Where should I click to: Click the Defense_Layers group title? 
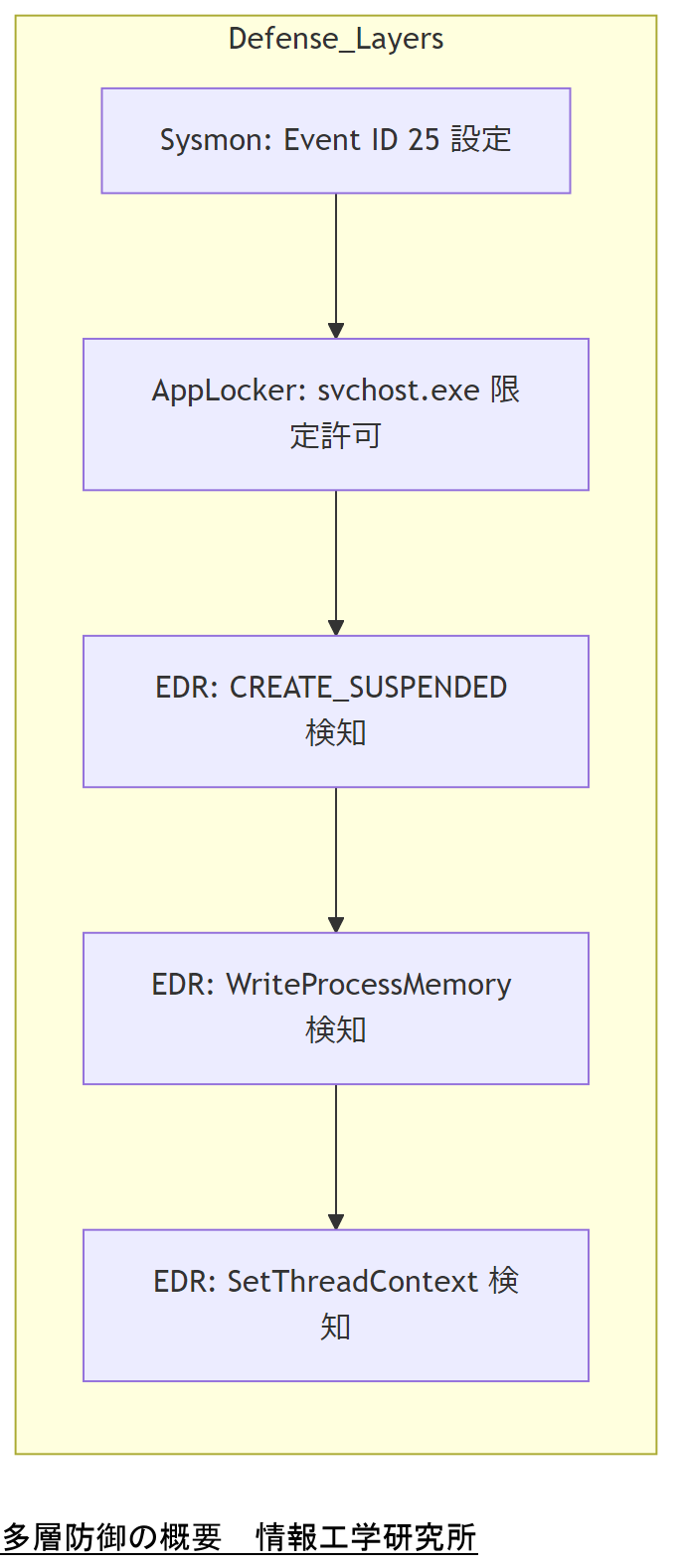pos(336,39)
